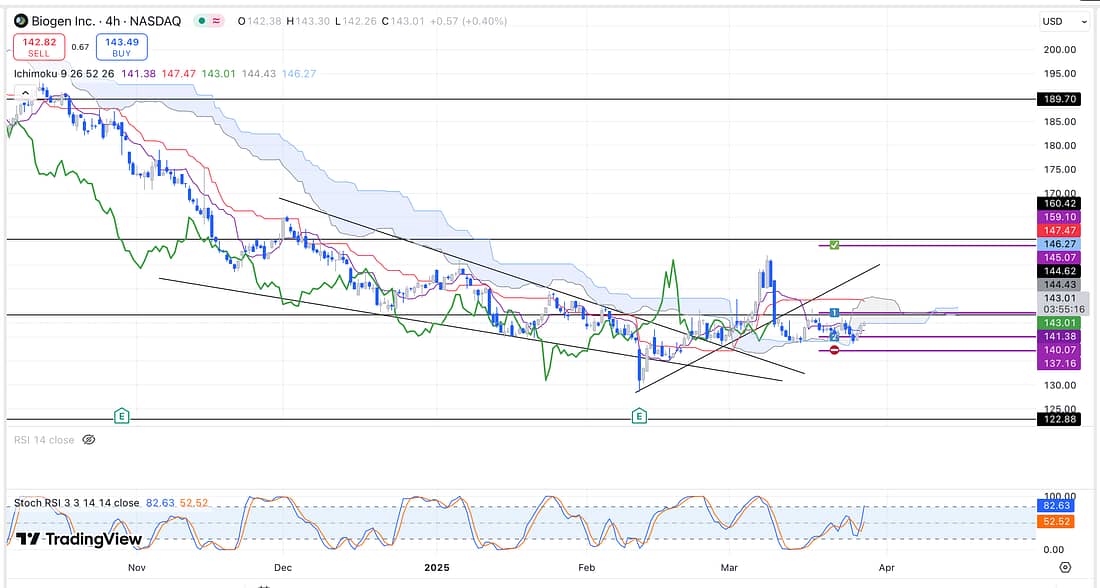The height and width of the screenshot is (588, 1100).
Task: Click the pink approximately-equal icon beside the title
Action: pos(216,21)
